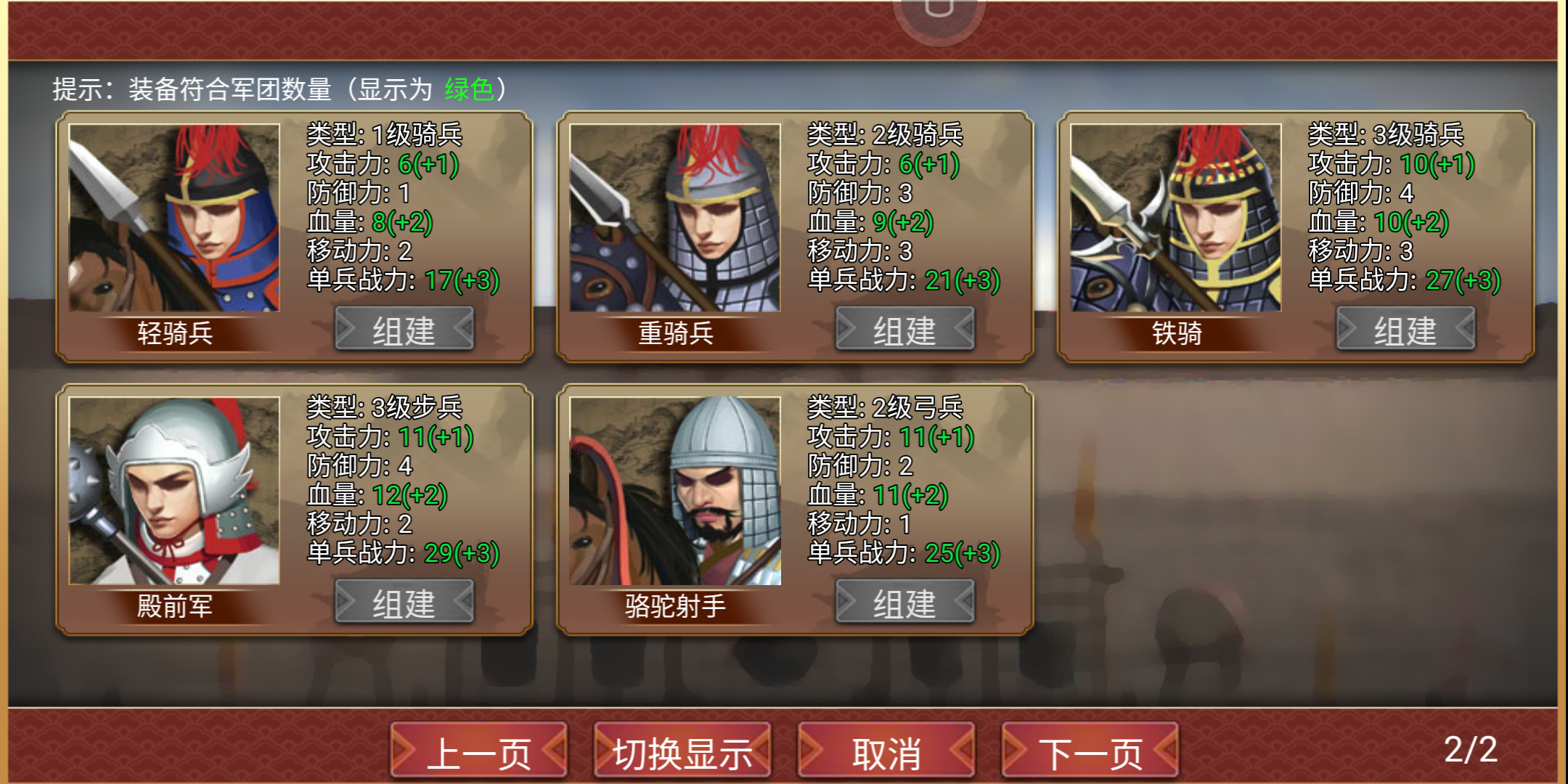Image resolution: width=1568 pixels, height=784 pixels.
Task: Click the 骆驼射手 unit portrait
Action: tap(675, 491)
